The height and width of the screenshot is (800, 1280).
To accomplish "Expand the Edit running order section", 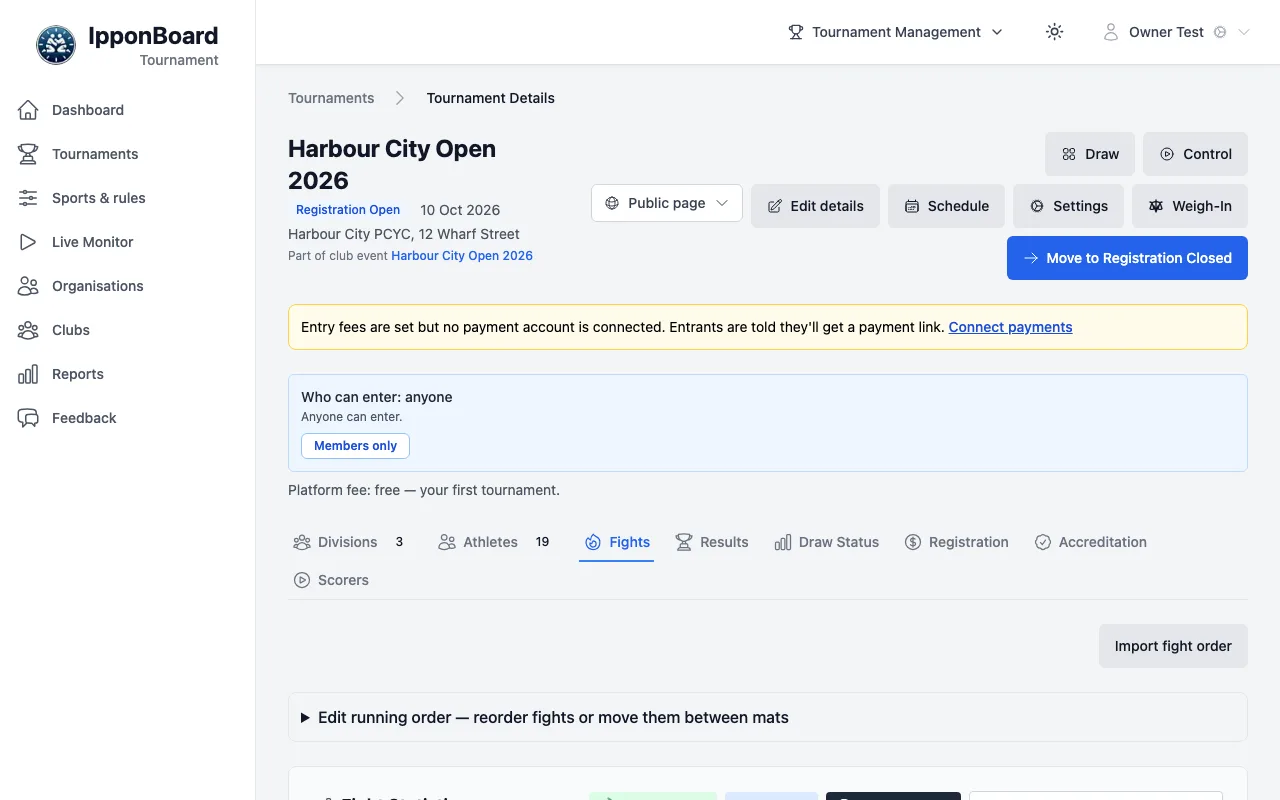I will pyautogui.click(x=768, y=717).
